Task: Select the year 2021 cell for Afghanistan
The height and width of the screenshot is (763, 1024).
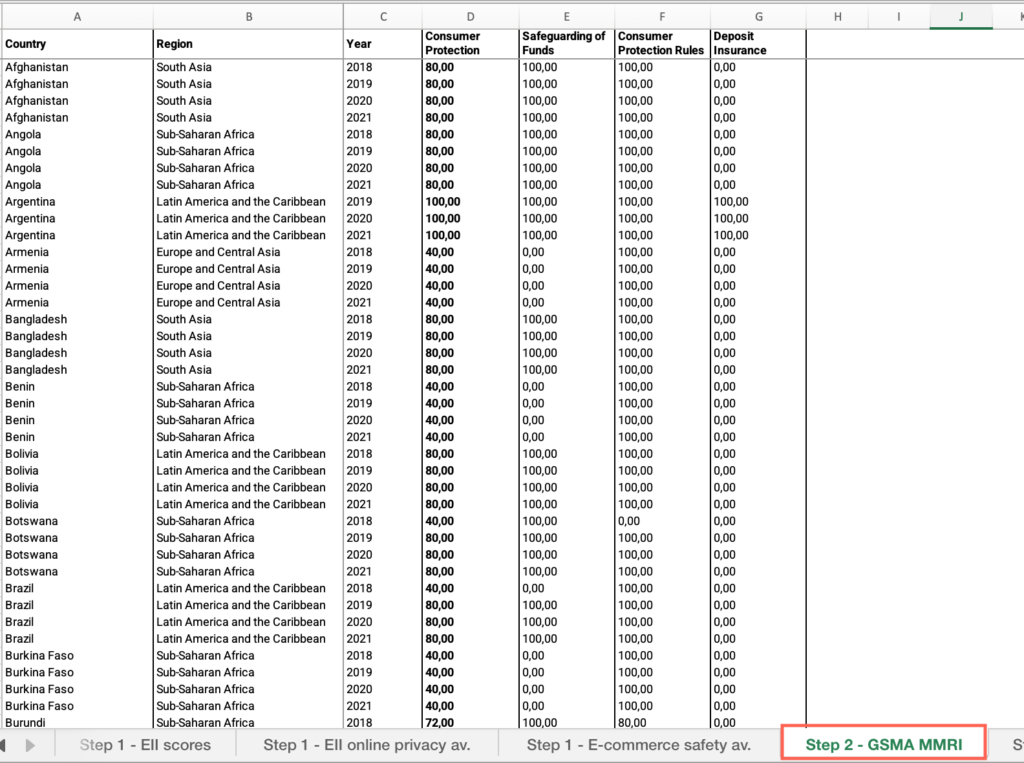Action: tap(383, 118)
